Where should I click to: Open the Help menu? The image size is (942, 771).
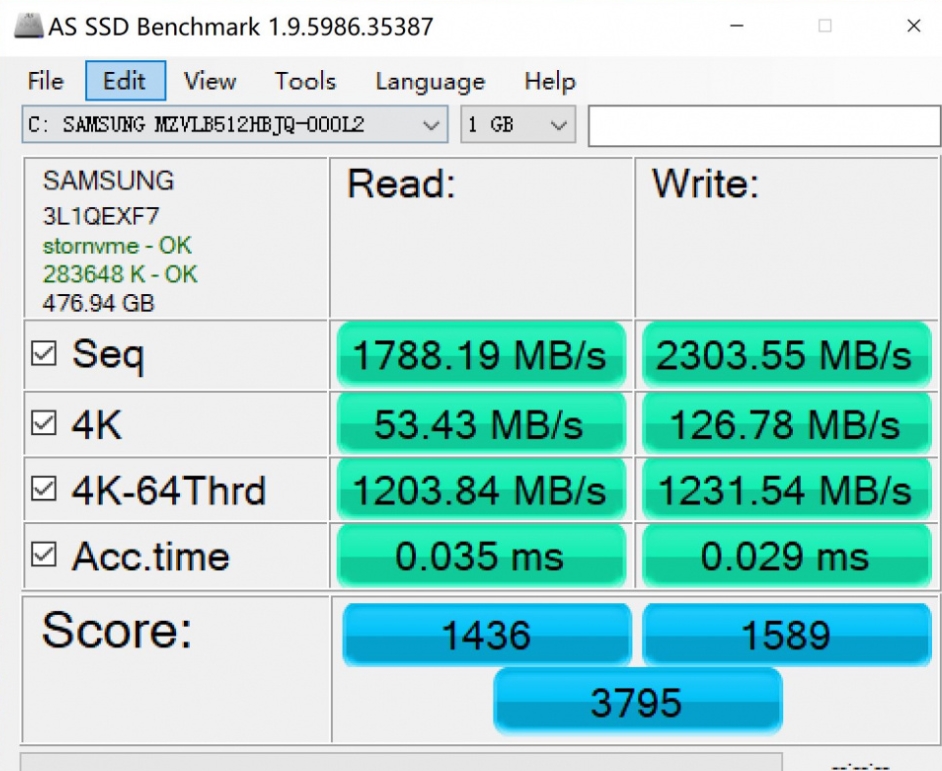[x=550, y=81]
